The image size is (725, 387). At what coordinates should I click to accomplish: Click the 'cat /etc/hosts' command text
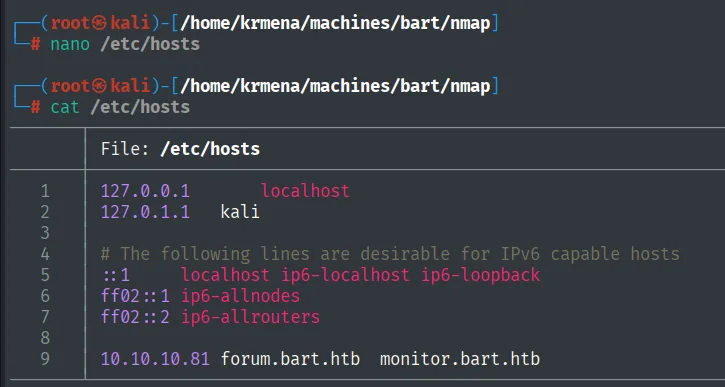120,107
